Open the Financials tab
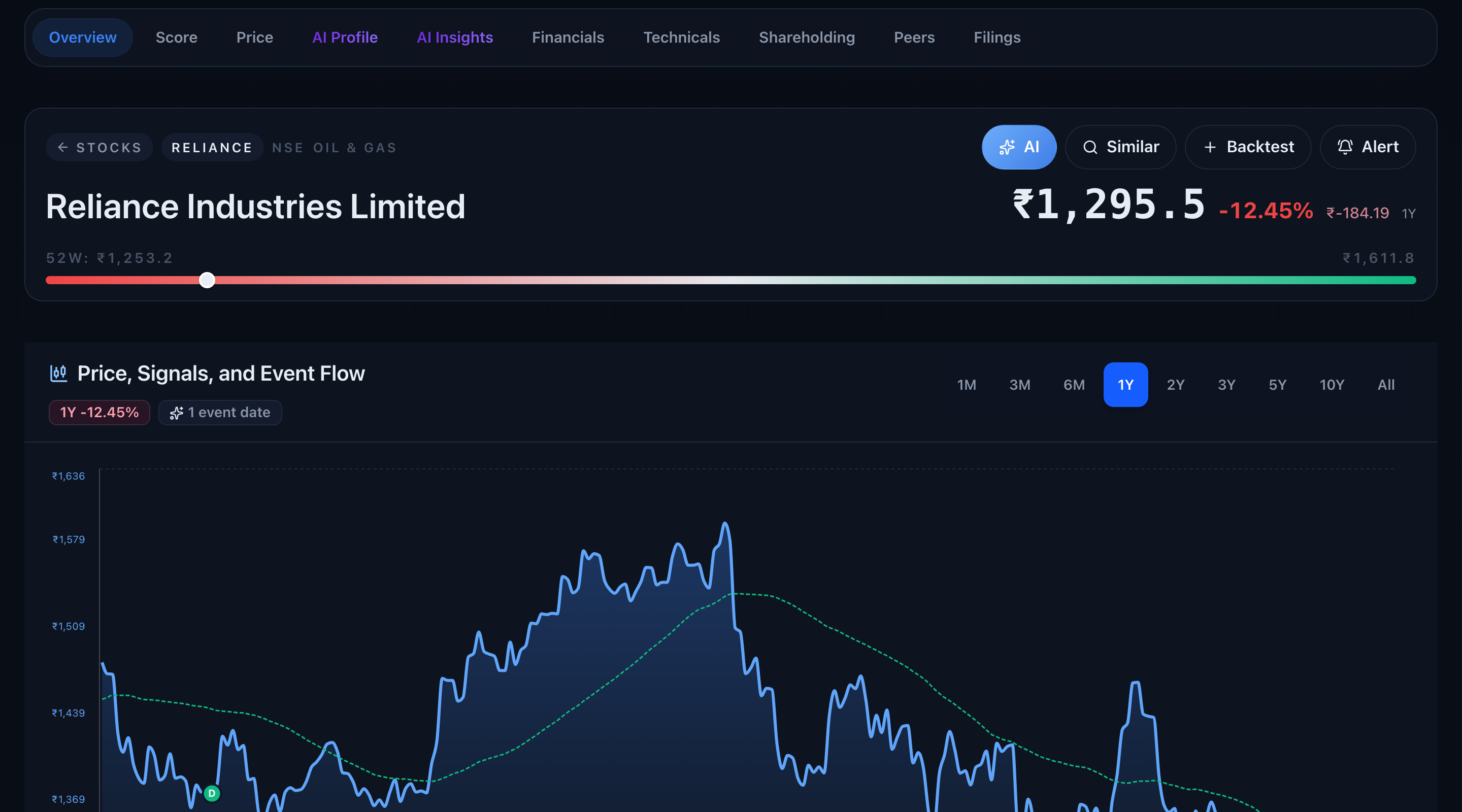The height and width of the screenshot is (812, 1462). point(568,38)
